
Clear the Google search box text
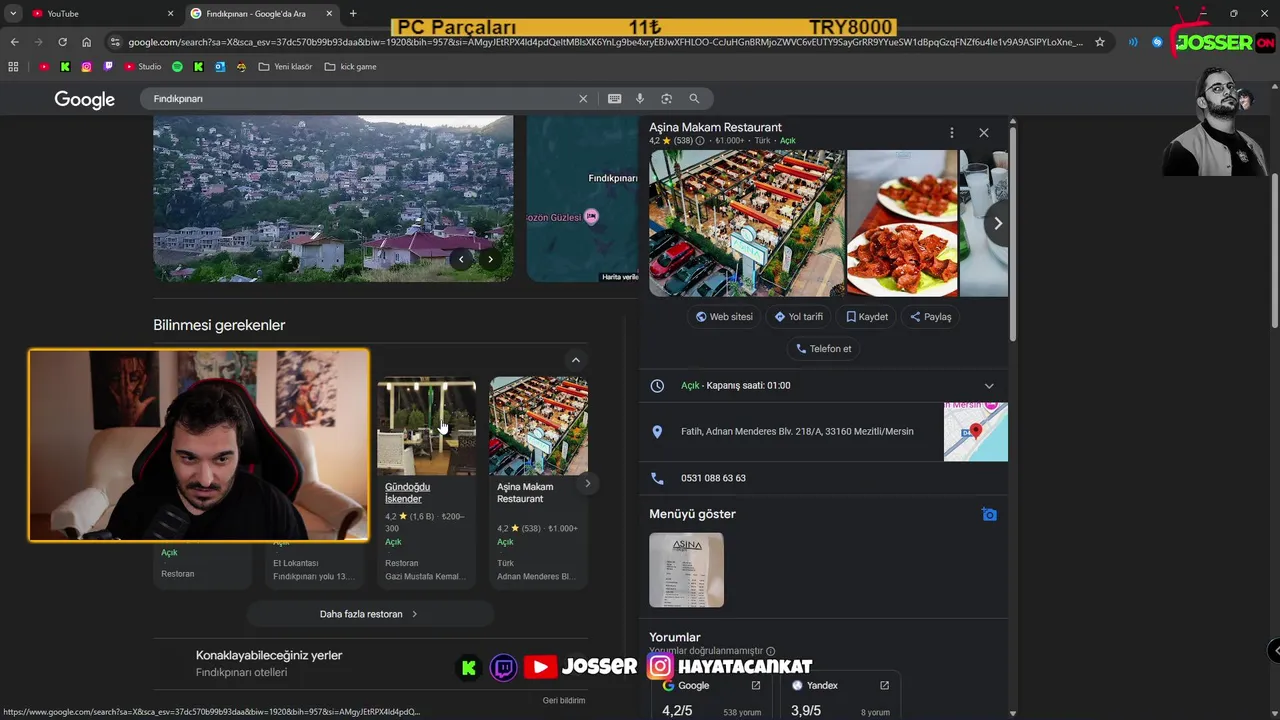[x=583, y=99]
